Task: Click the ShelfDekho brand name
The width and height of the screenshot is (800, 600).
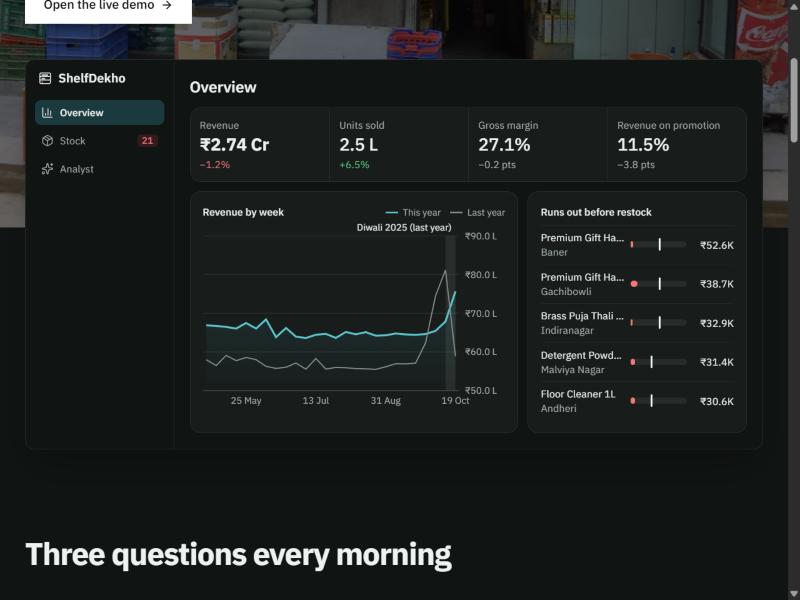Action: click(x=92, y=78)
